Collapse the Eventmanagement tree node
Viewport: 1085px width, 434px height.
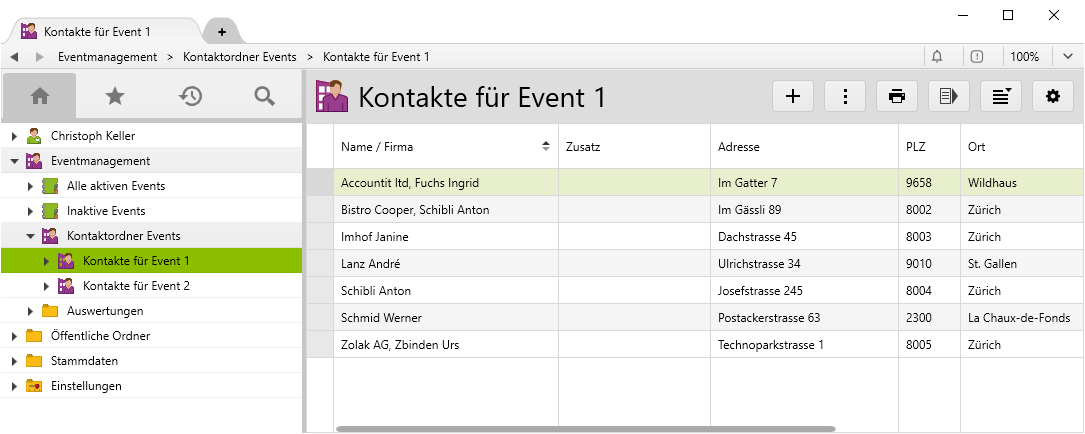click(x=14, y=161)
